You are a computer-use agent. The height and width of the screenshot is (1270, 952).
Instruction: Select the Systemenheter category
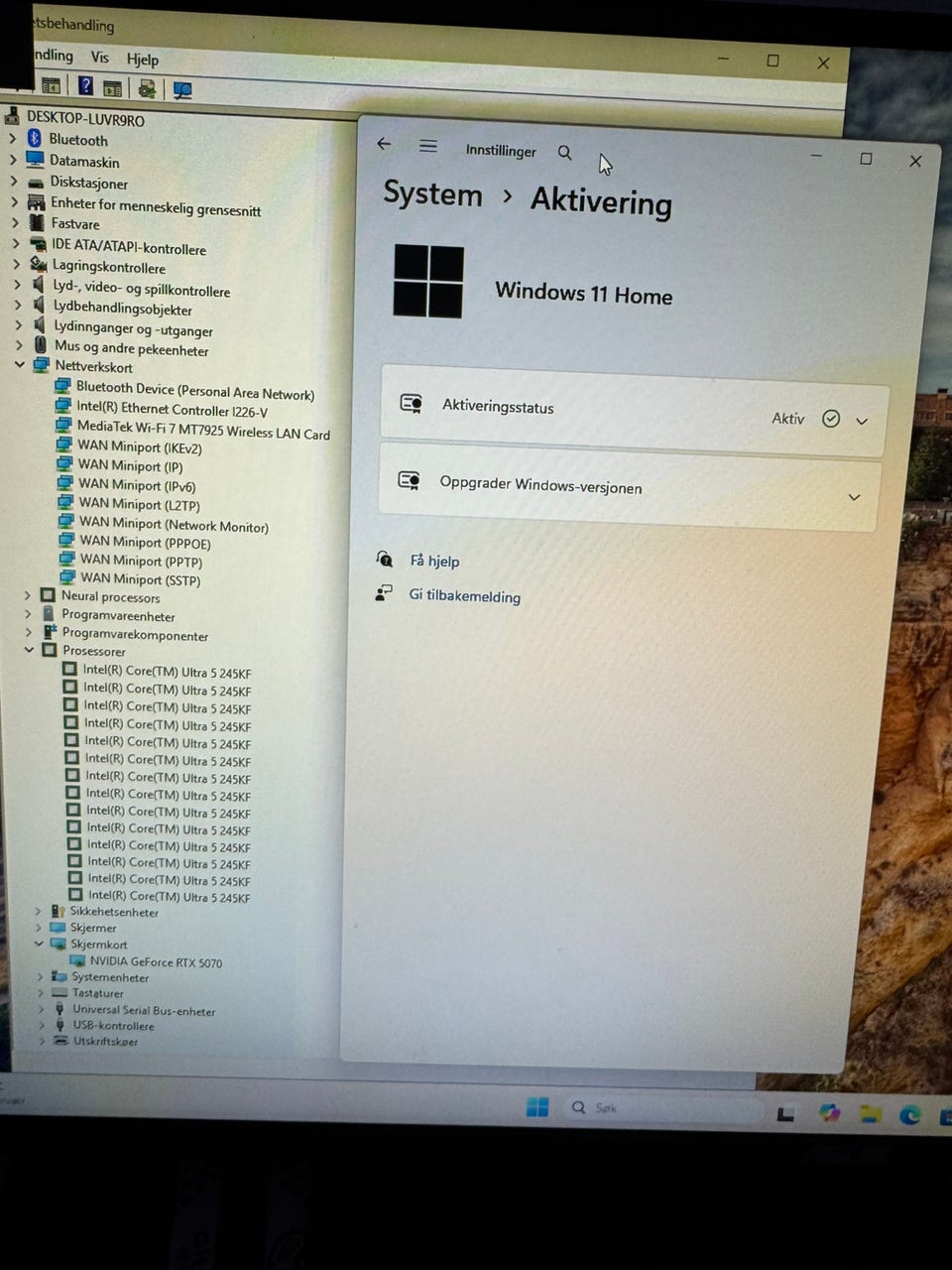(110, 976)
